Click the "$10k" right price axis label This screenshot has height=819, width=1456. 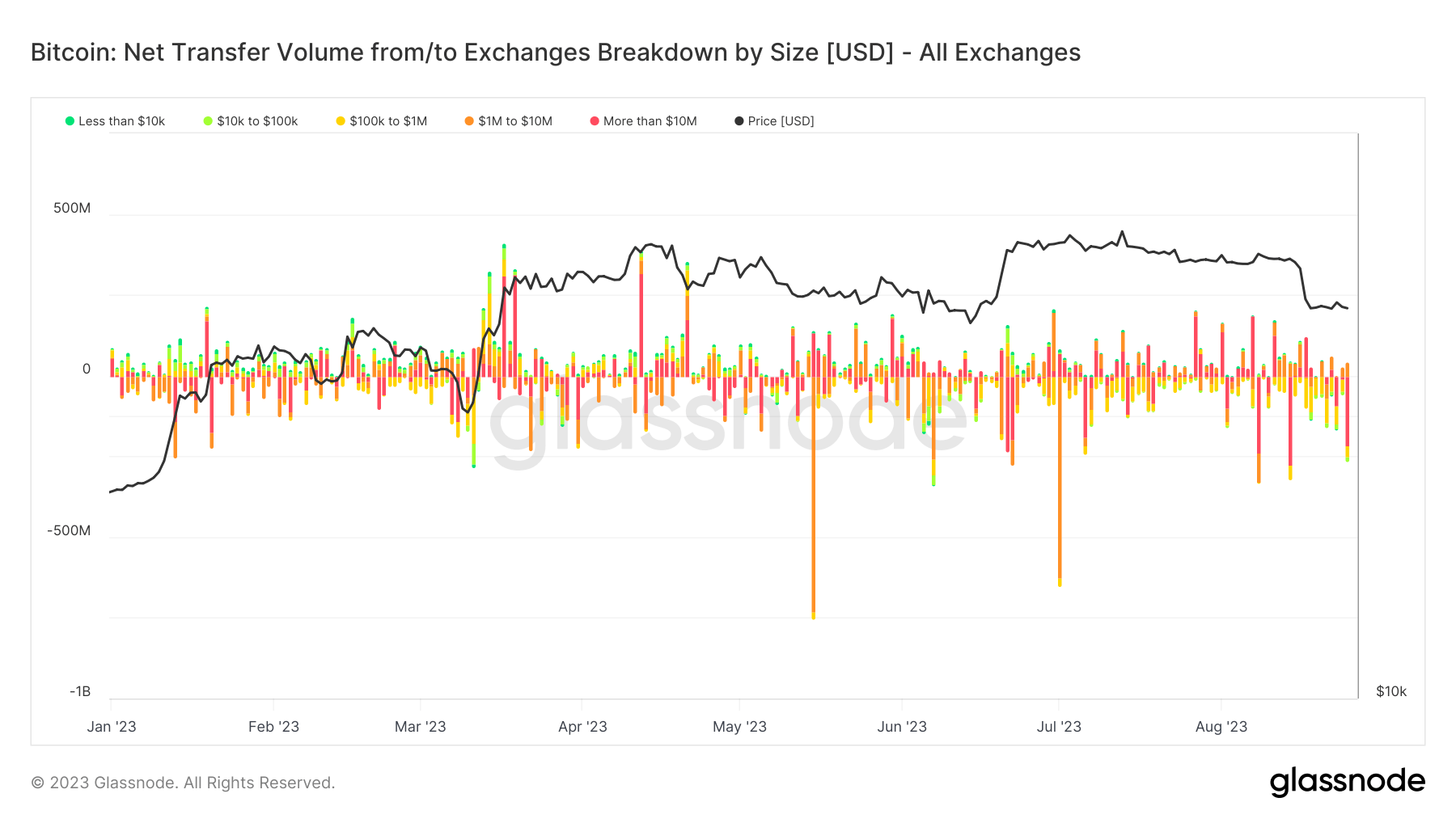pos(1391,692)
